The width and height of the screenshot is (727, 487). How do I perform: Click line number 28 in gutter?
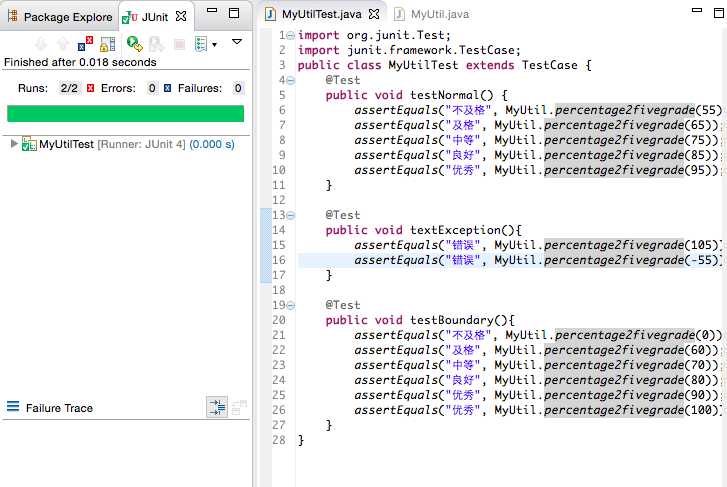(x=279, y=440)
